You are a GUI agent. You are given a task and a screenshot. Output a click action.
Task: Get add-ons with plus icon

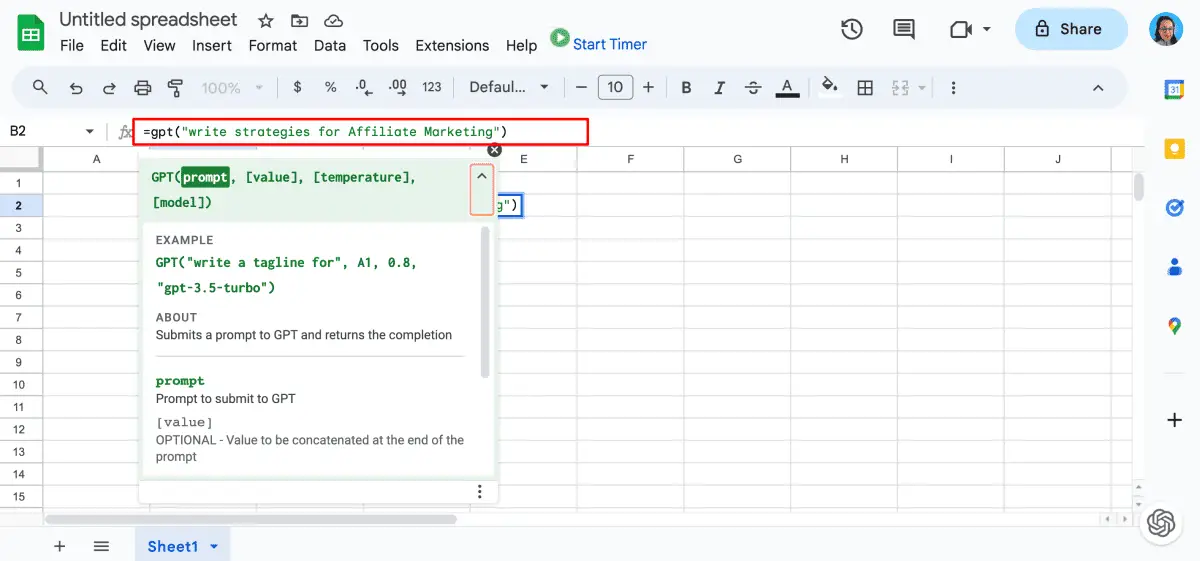[x=1174, y=420]
